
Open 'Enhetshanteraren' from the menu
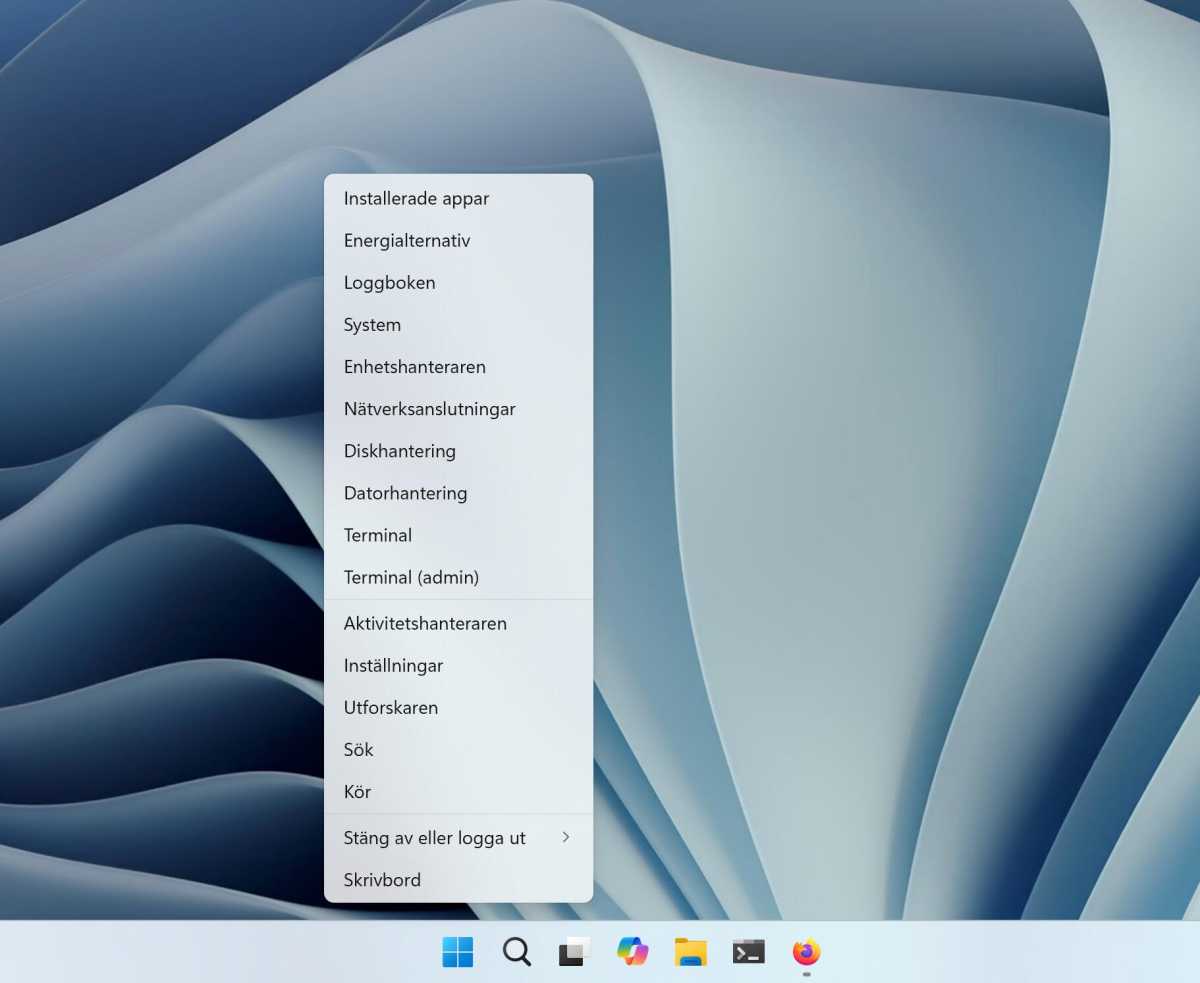(x=414, y=367)
